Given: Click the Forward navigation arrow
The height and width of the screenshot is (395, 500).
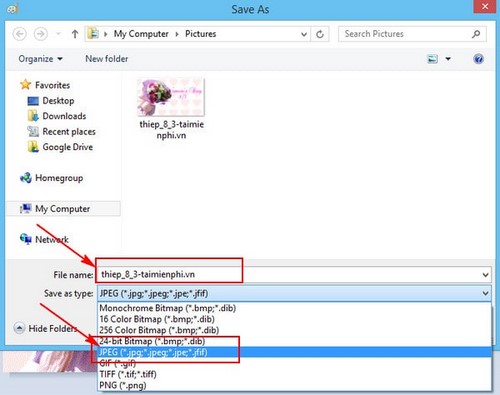Looking at the screenshot, I should (x=41, y=34).
